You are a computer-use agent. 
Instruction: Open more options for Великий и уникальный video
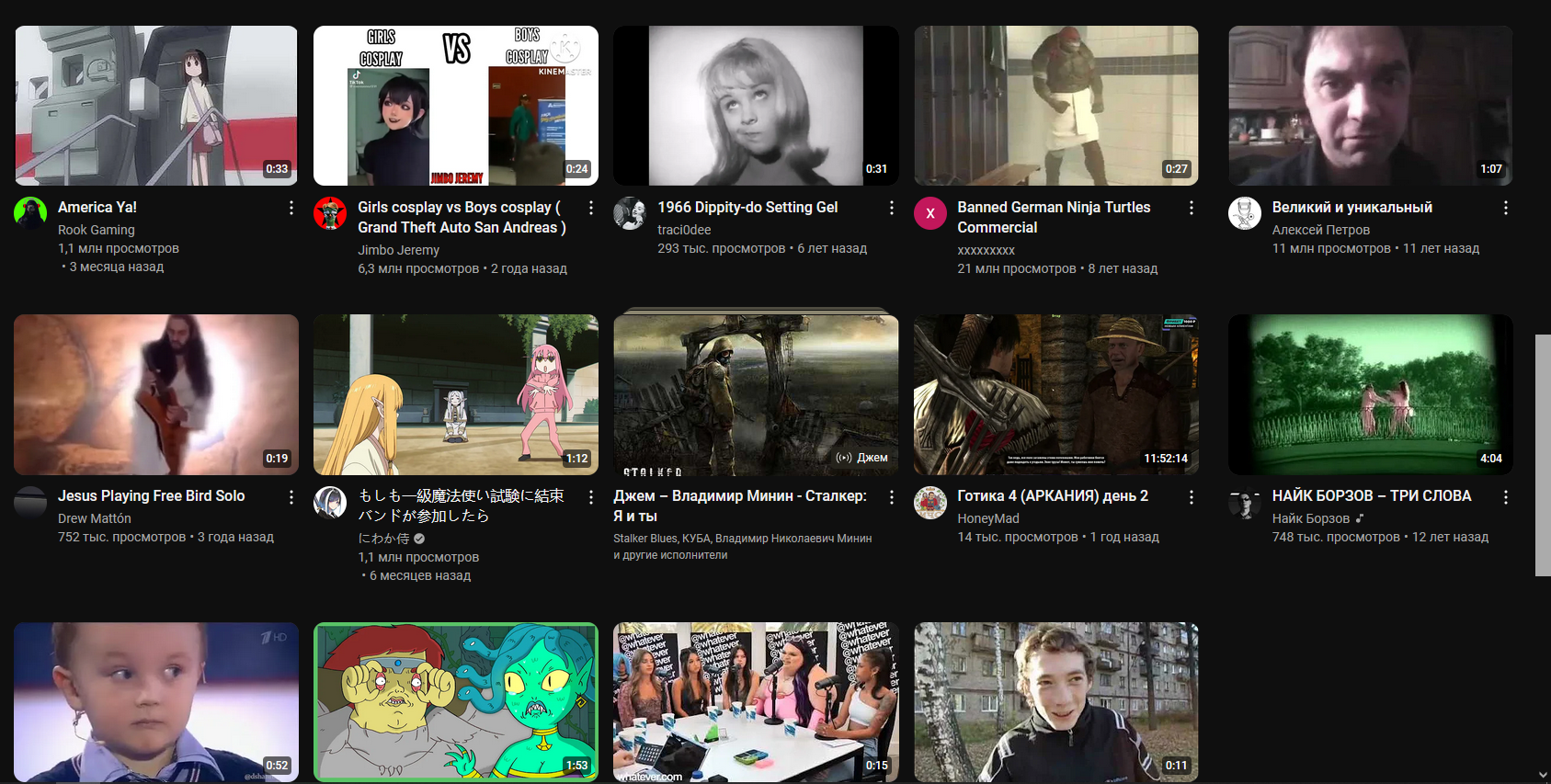[x=1506, y=208]
